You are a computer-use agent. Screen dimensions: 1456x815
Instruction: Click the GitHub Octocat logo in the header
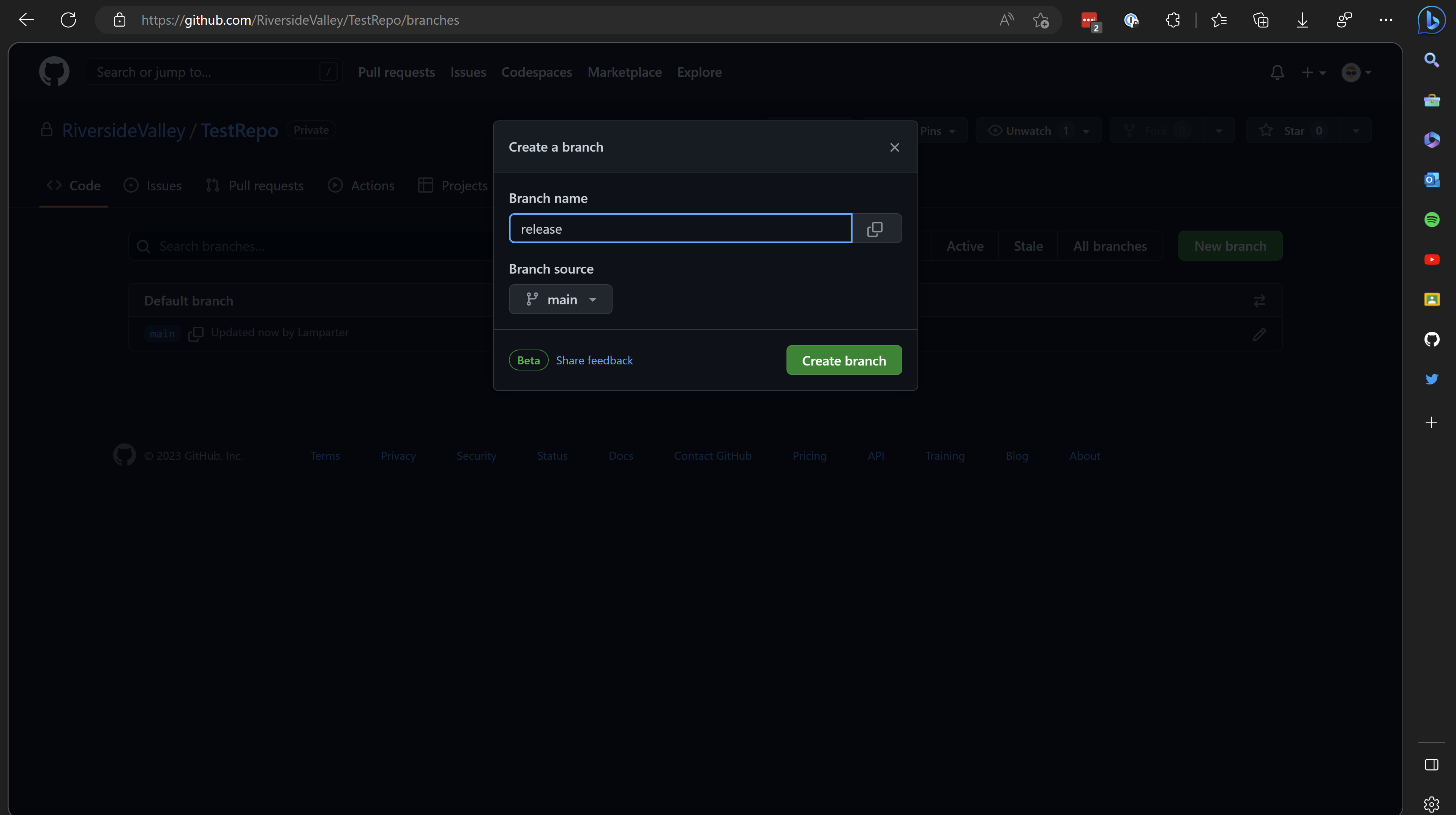tap(54, 71)
